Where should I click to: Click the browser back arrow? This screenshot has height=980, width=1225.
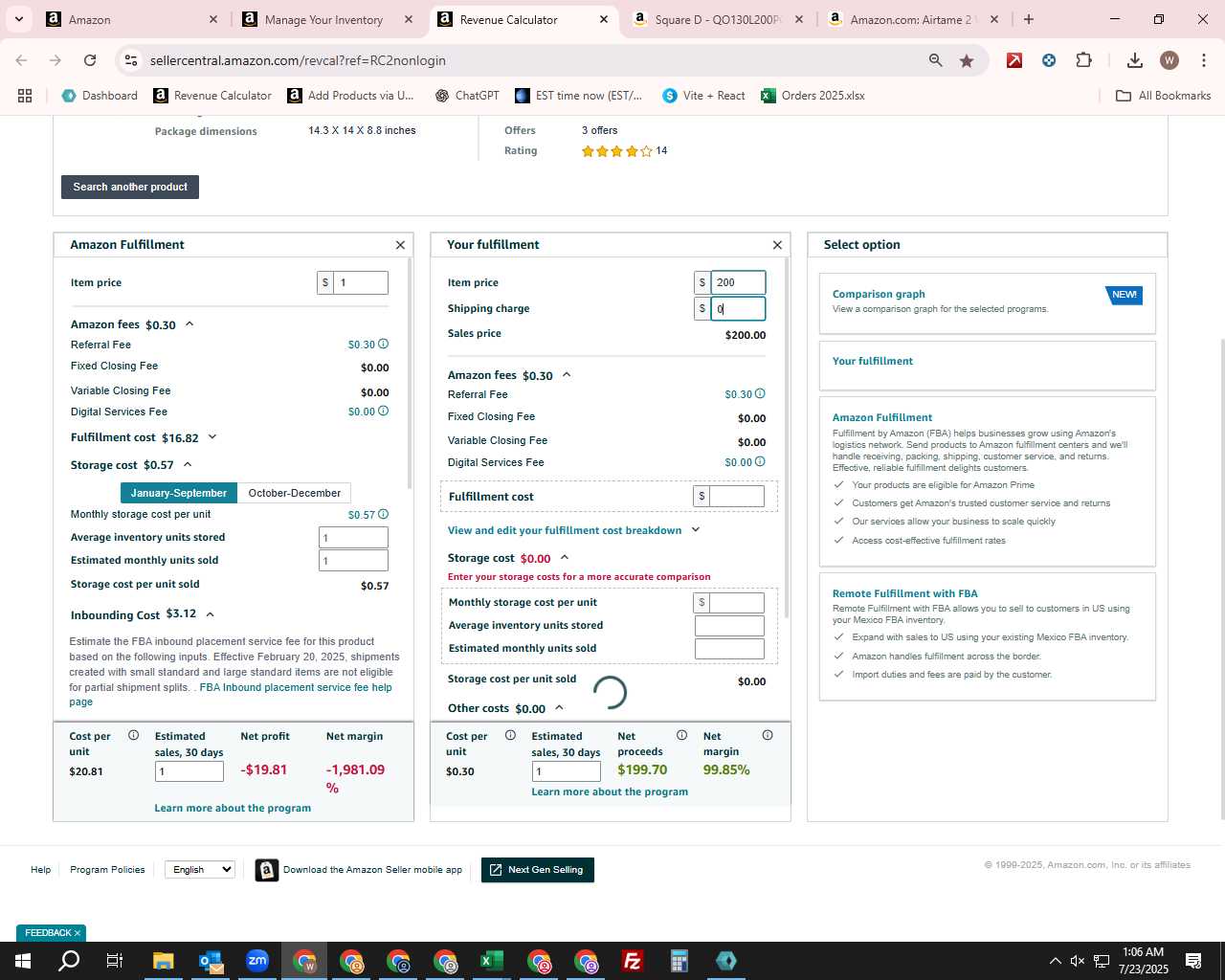pos(21,60)
